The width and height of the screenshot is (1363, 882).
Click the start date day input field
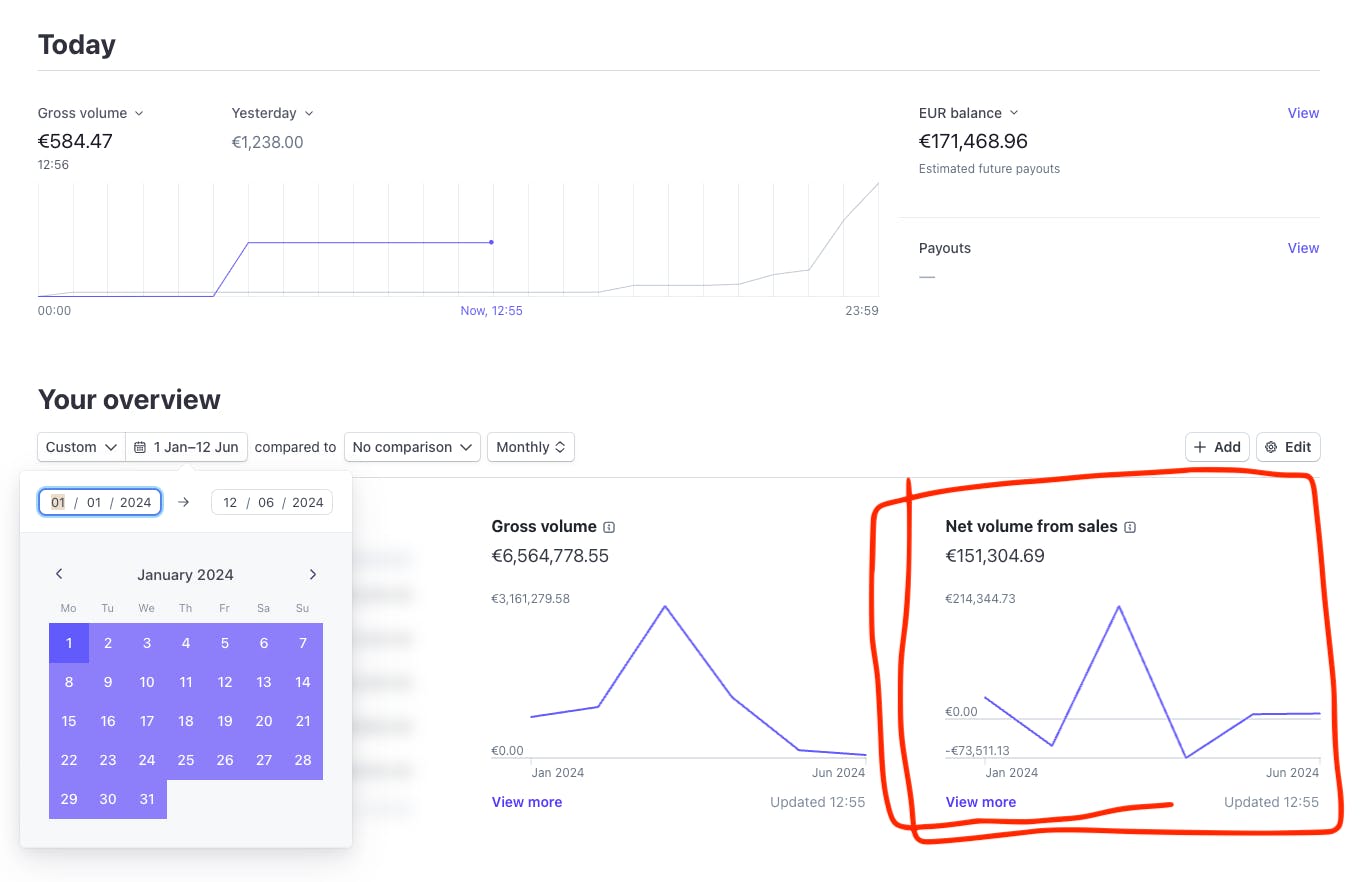coord(58,502)
